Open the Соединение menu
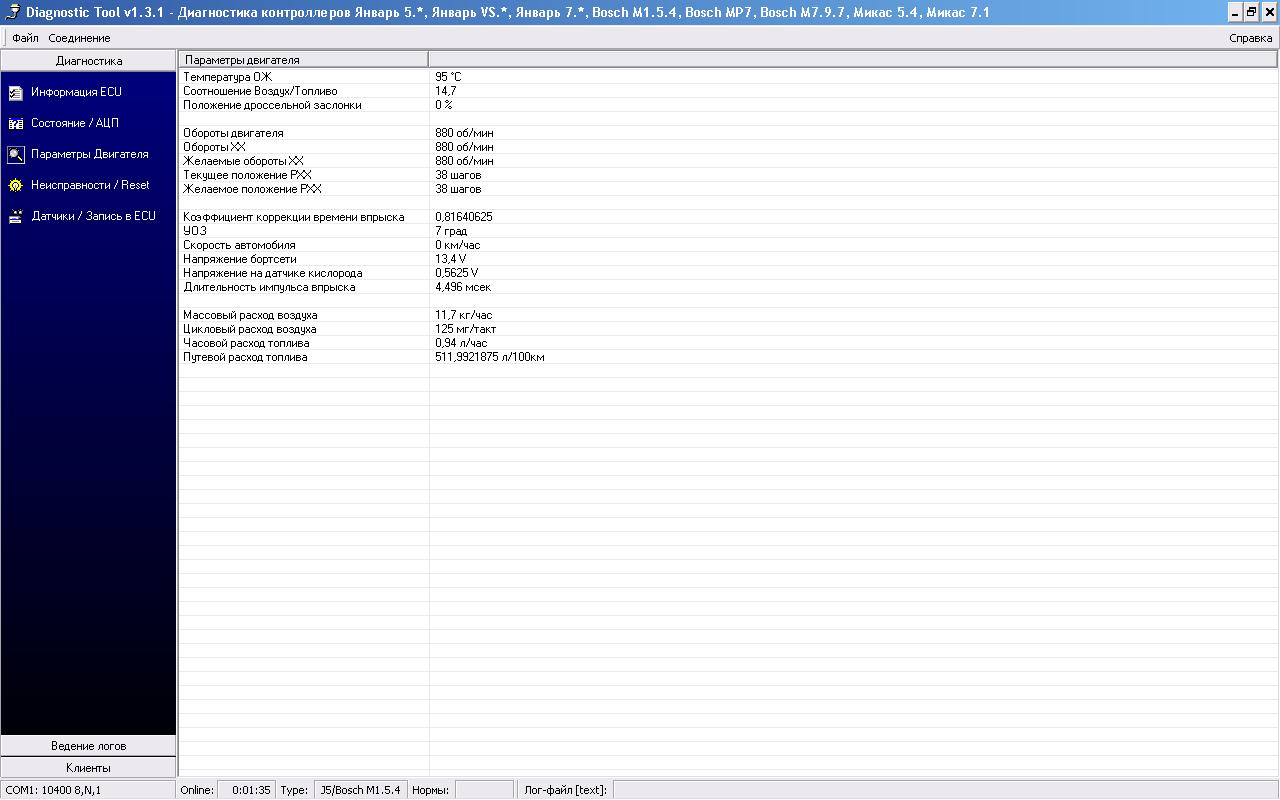Viewport: 1280px width, 800px height. click(x=79, y=38)
